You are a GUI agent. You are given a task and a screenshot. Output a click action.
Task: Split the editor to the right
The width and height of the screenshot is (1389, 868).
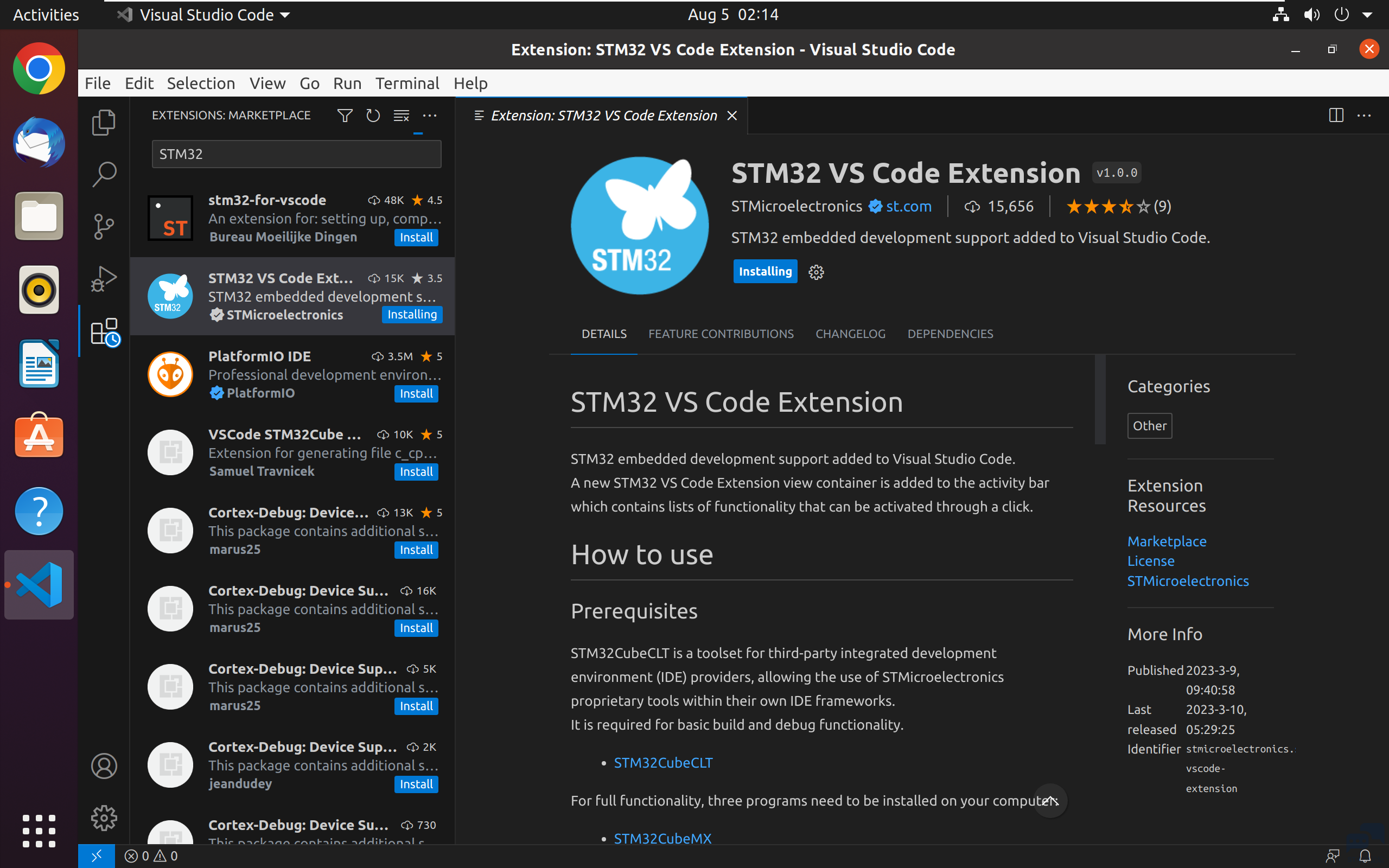(x=1336, y=116)
